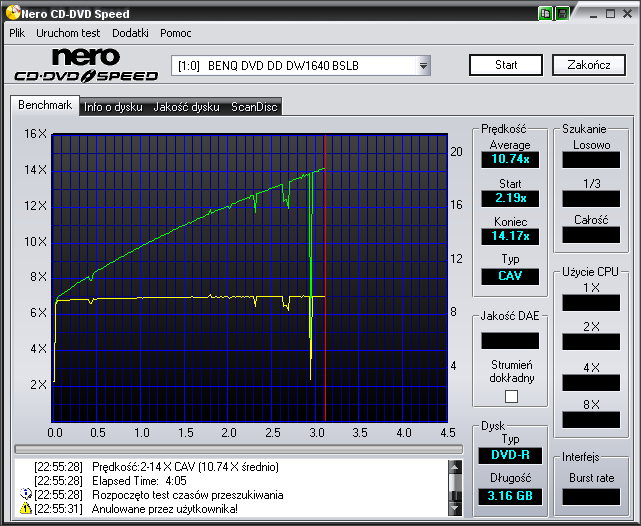Click the log scrollbar up arrow
Viewport: 641px width, 526px height.
(455, 466)
